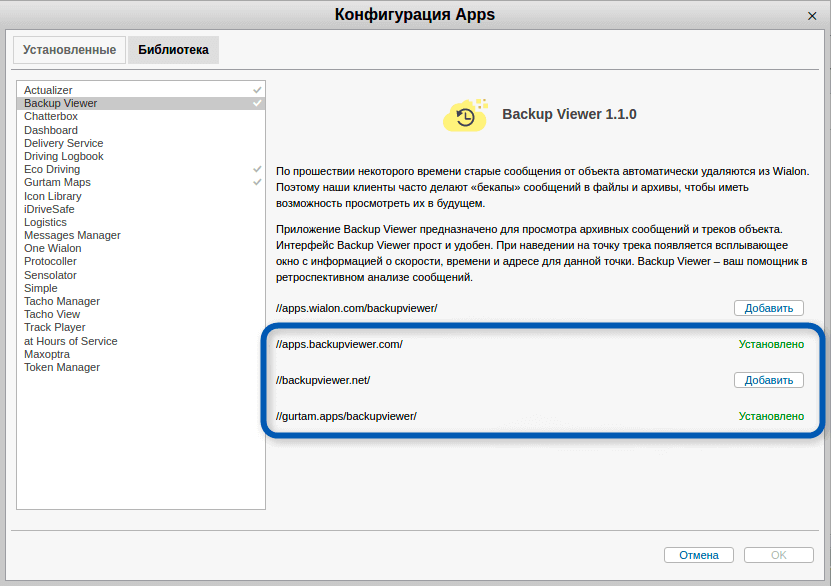
Task: Select iDriveSafe in the list
Action: pyautogui.click(x=141, y=209)
